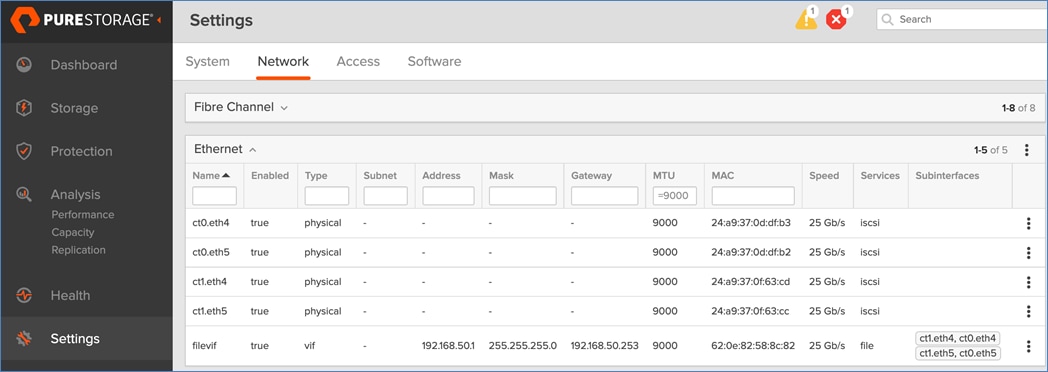Open the red critical alerts icon

(835, 19)
